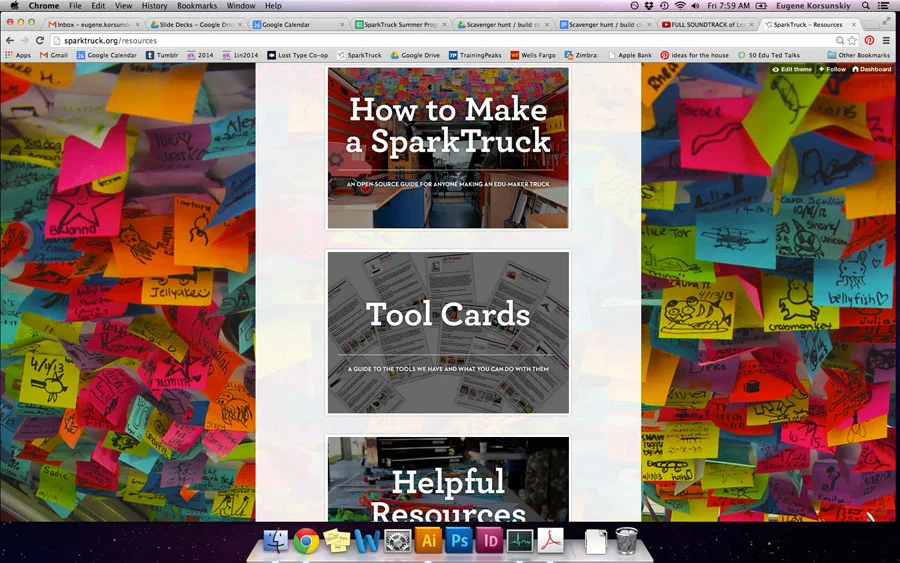Open Stickies from the dock

(337, 541)
